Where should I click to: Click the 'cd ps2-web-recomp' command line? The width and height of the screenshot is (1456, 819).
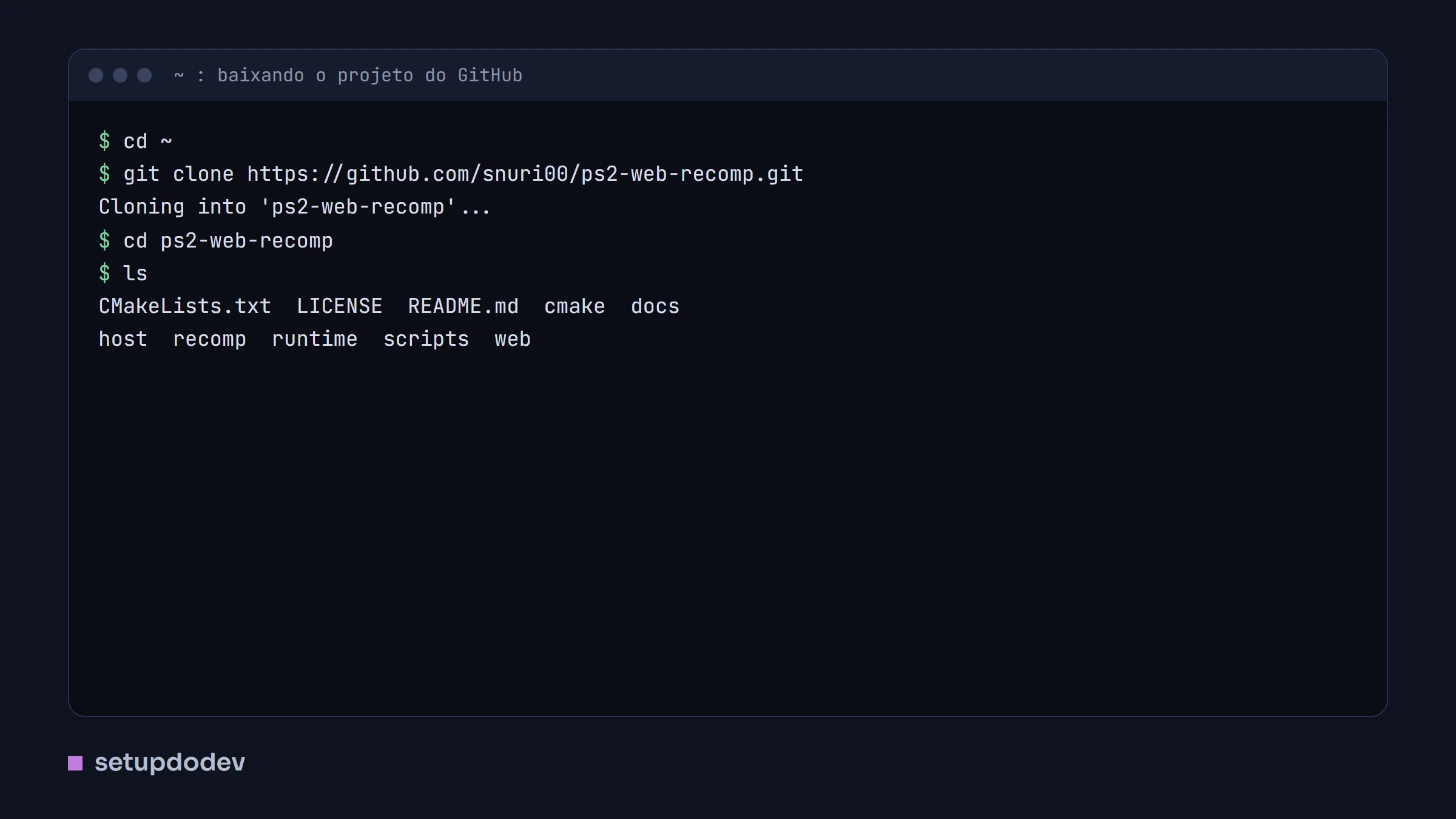click(x=215, y=241)
